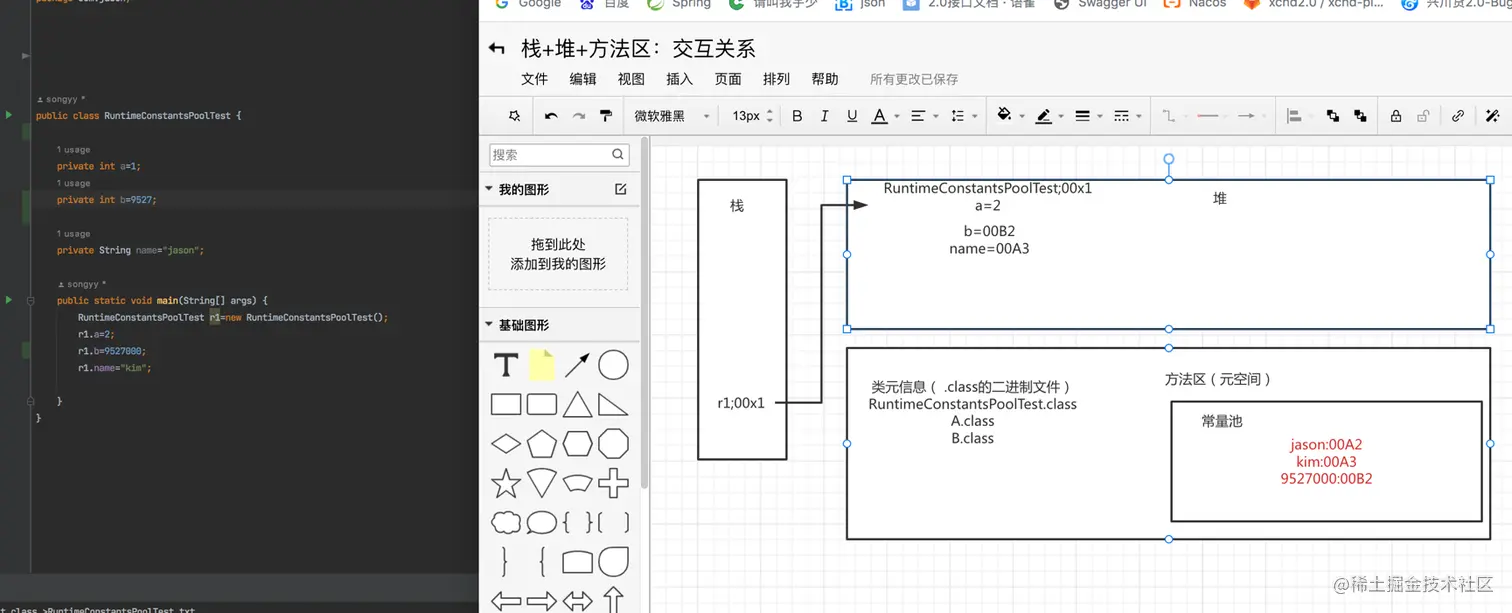This screenshot has height=613, width=1512.
Task: Click the 方法区（元空间）label
Action: coord(1218,379)
